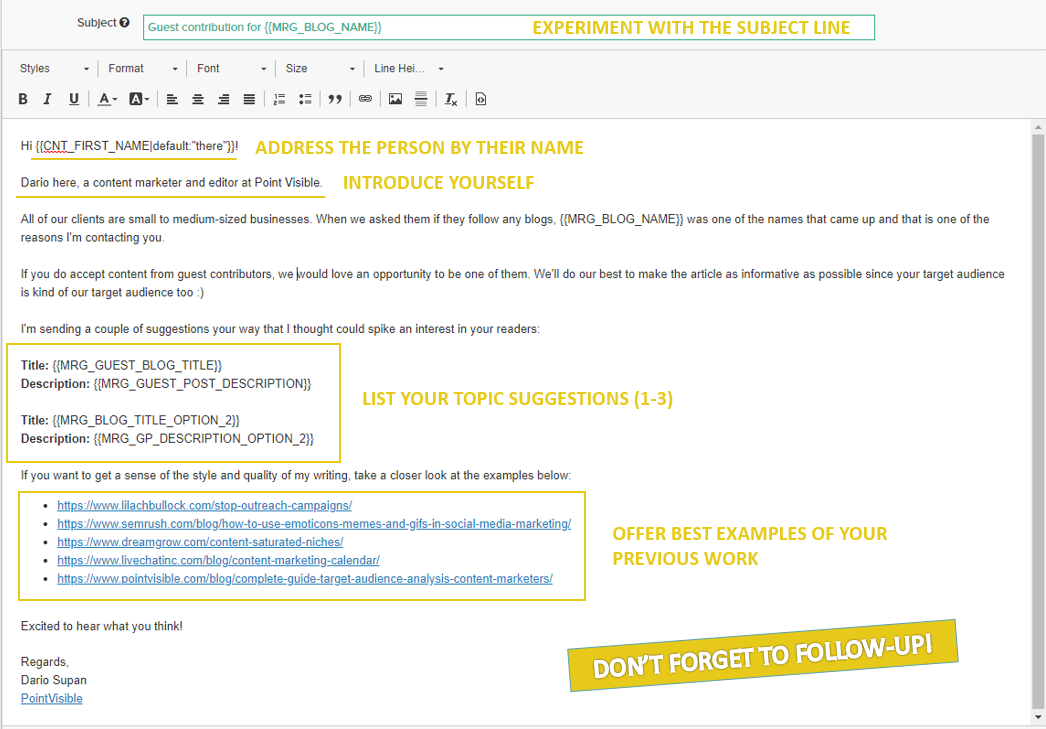This screenshot has height=729, width=1046.
Task: Click the scrollbar down arrow
Action: (1037, 718)
